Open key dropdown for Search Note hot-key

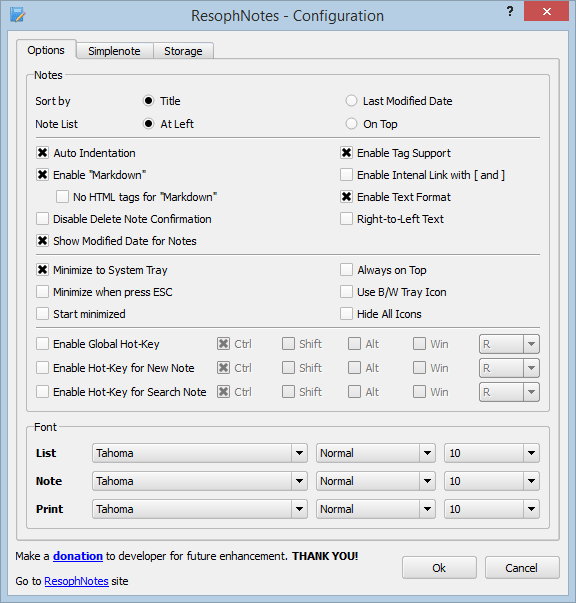[509, 392]
